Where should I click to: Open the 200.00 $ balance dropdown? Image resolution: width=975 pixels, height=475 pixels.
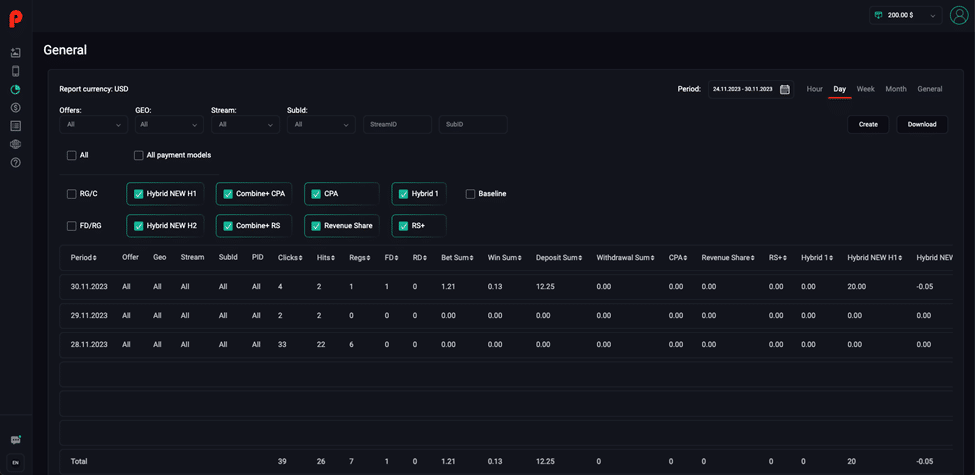click(x=906, y=16)
